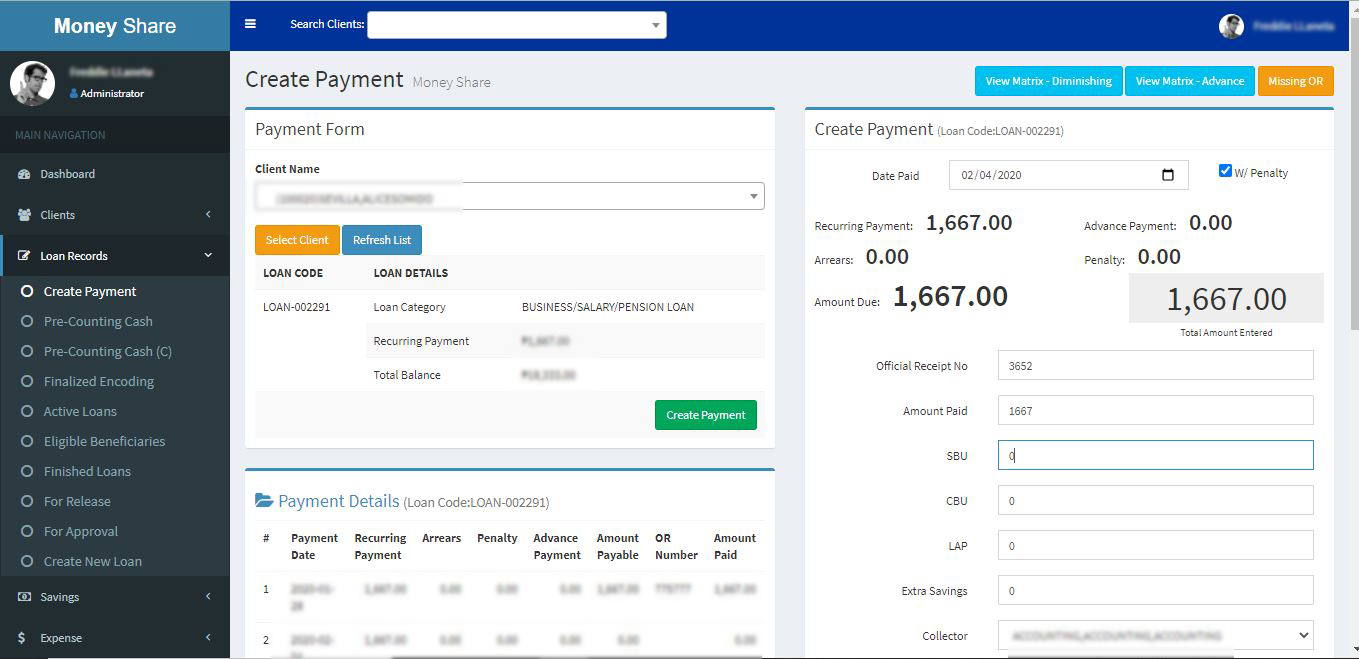
Task: Toggle sidebar with the hamburger menu icon
Action: pyautogui.click(x=250, y=24)
